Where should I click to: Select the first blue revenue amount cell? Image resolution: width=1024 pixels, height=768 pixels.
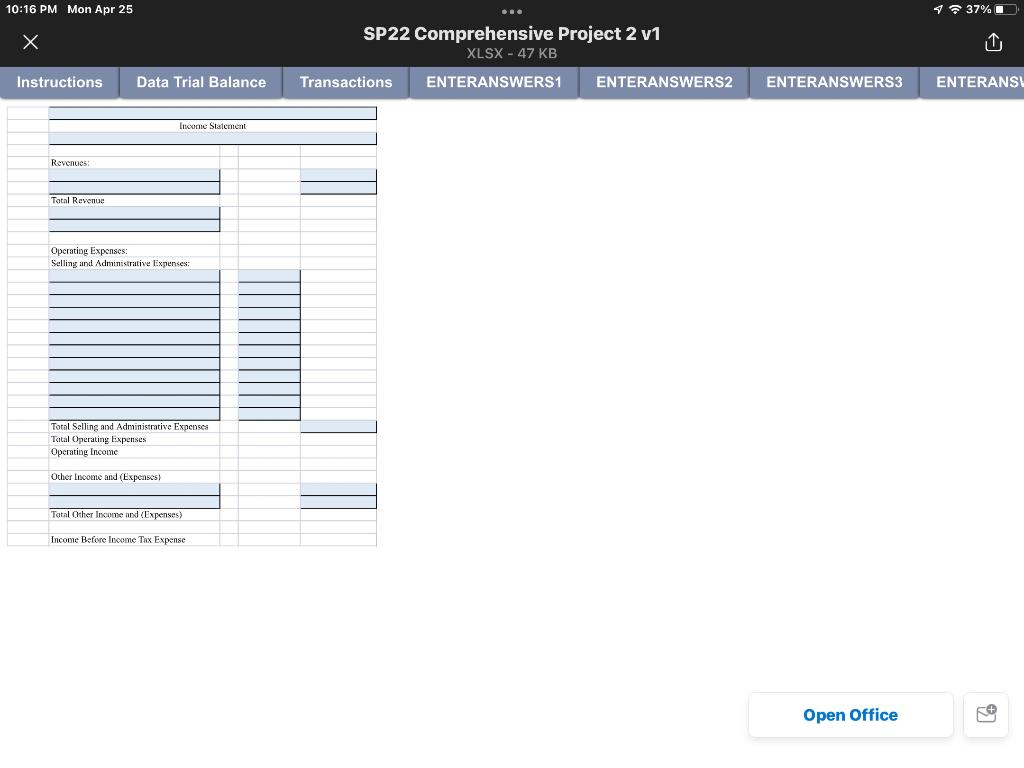(338, 176)
